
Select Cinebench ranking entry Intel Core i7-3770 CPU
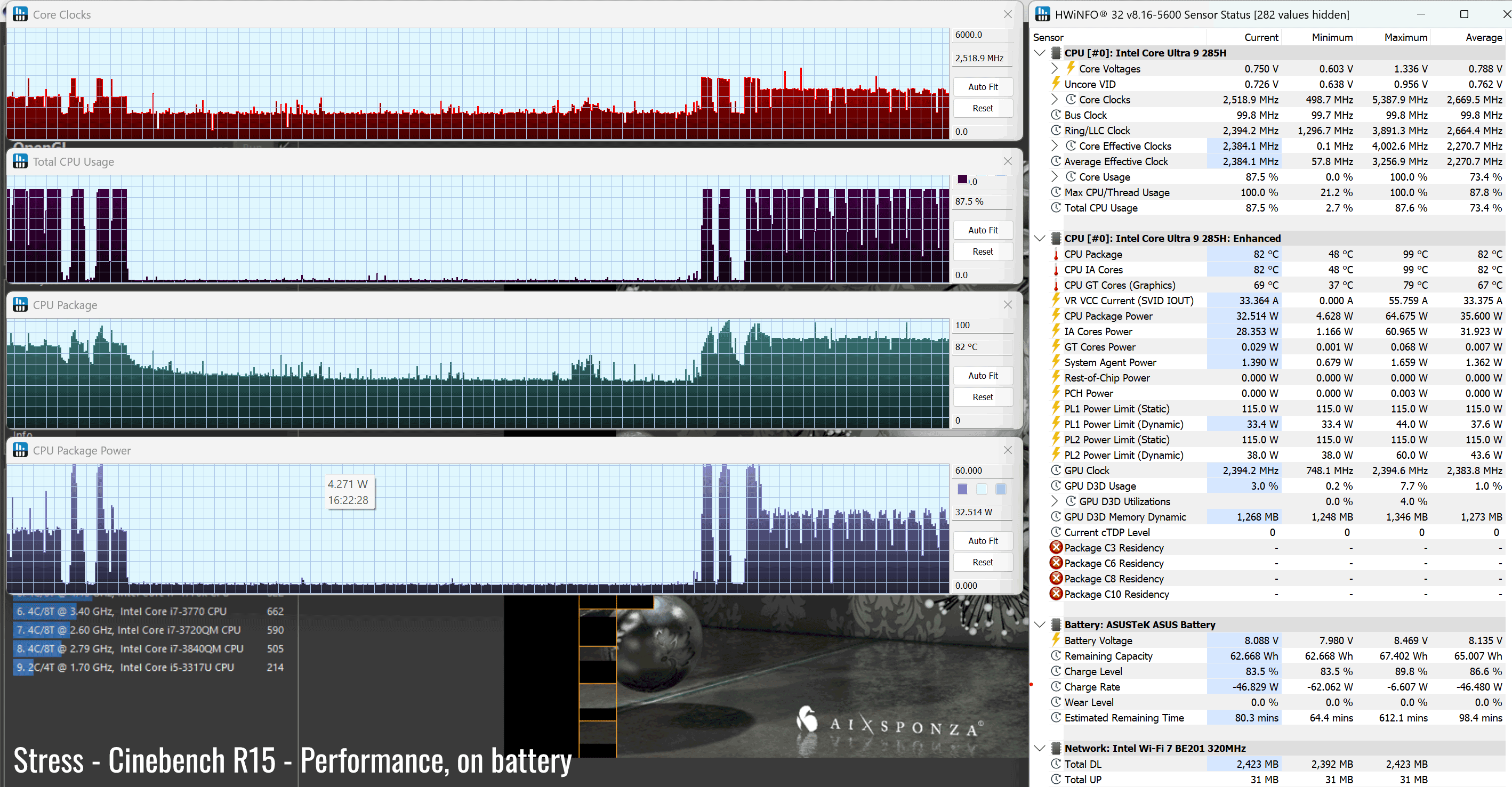(x=150, y=611)
